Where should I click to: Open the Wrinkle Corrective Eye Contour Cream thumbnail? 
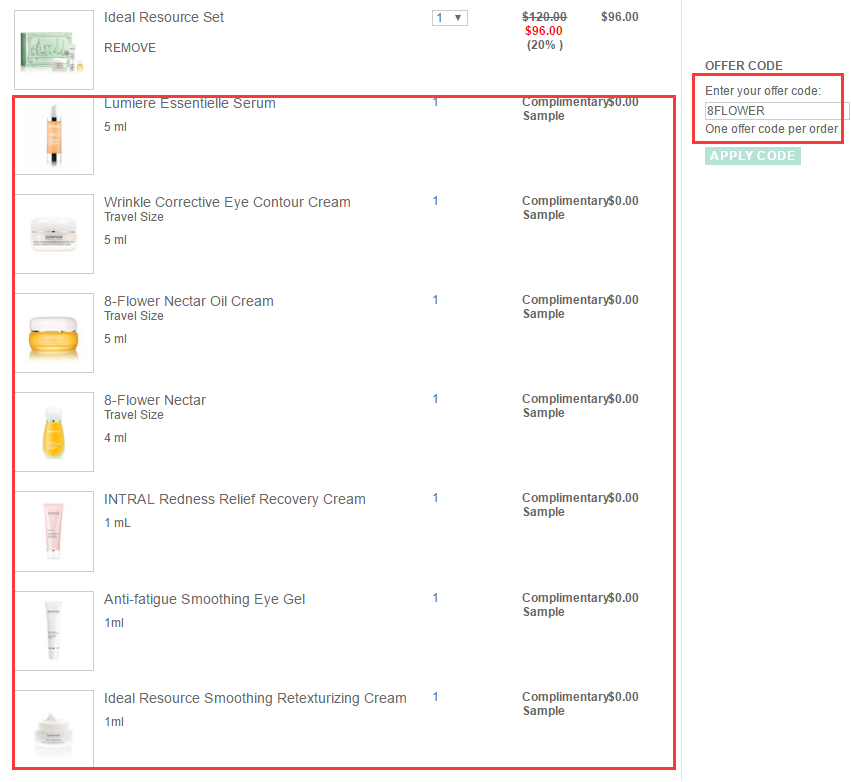click(x=54, y=234)
